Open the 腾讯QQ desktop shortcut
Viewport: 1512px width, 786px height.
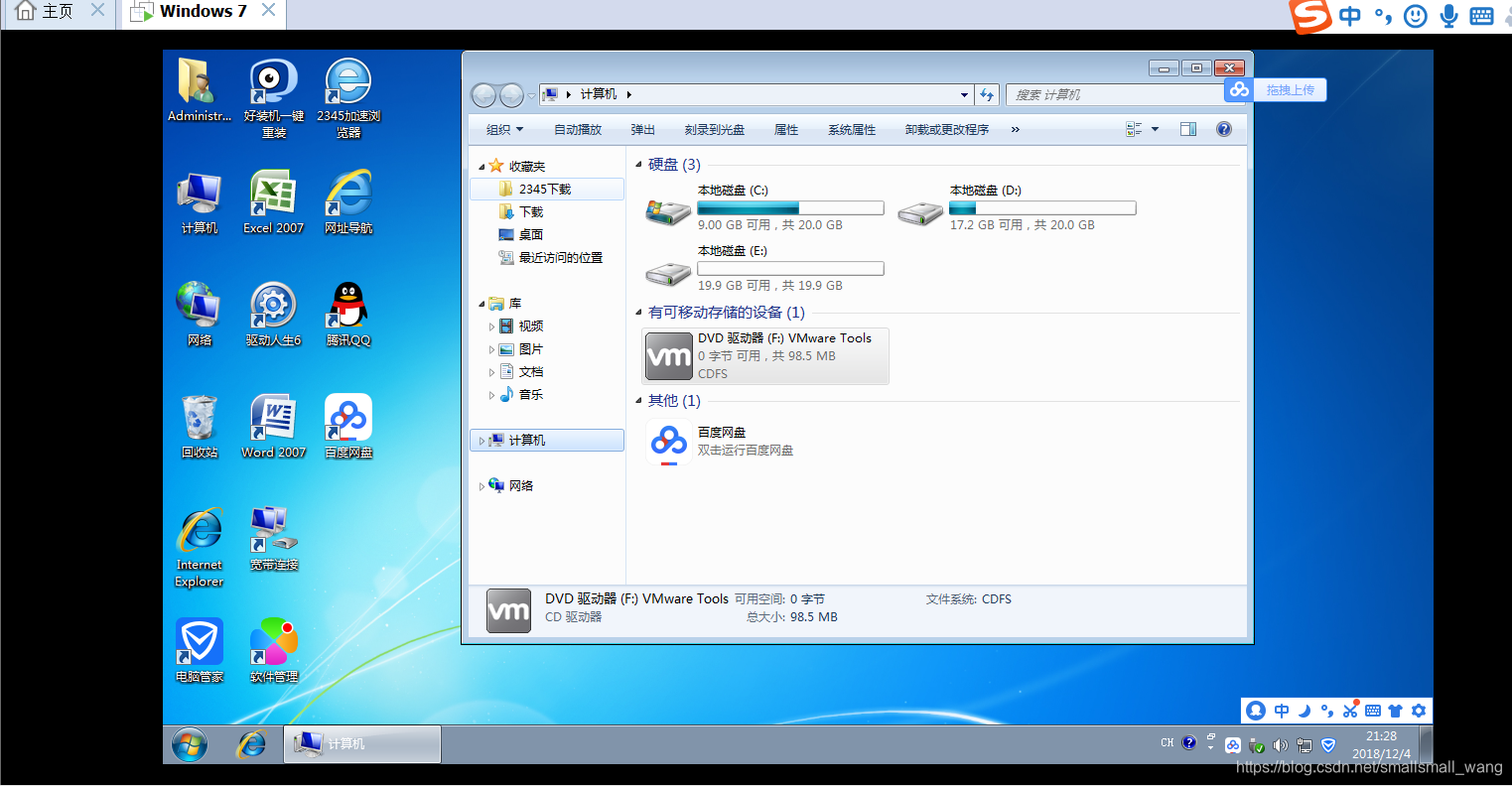click(348, 316)
